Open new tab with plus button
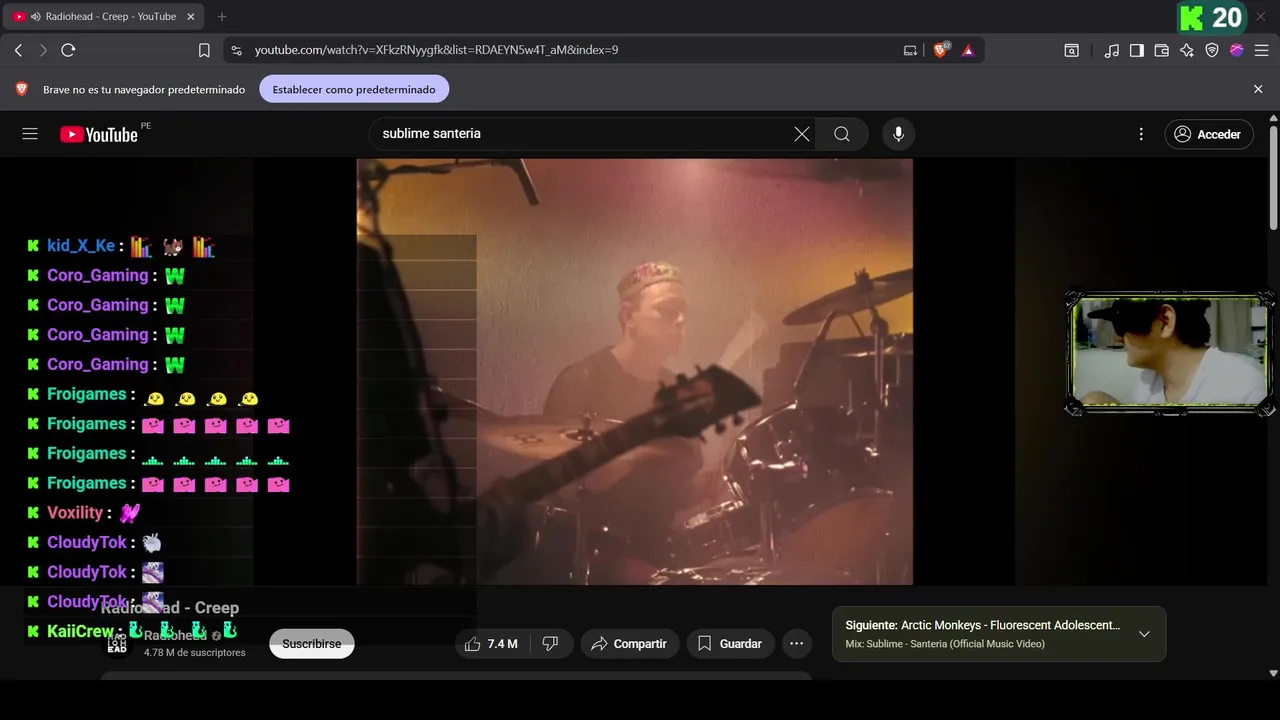The width and height of the screenshot is (1280, 720). pyautogui.click(x=222, y=17)
